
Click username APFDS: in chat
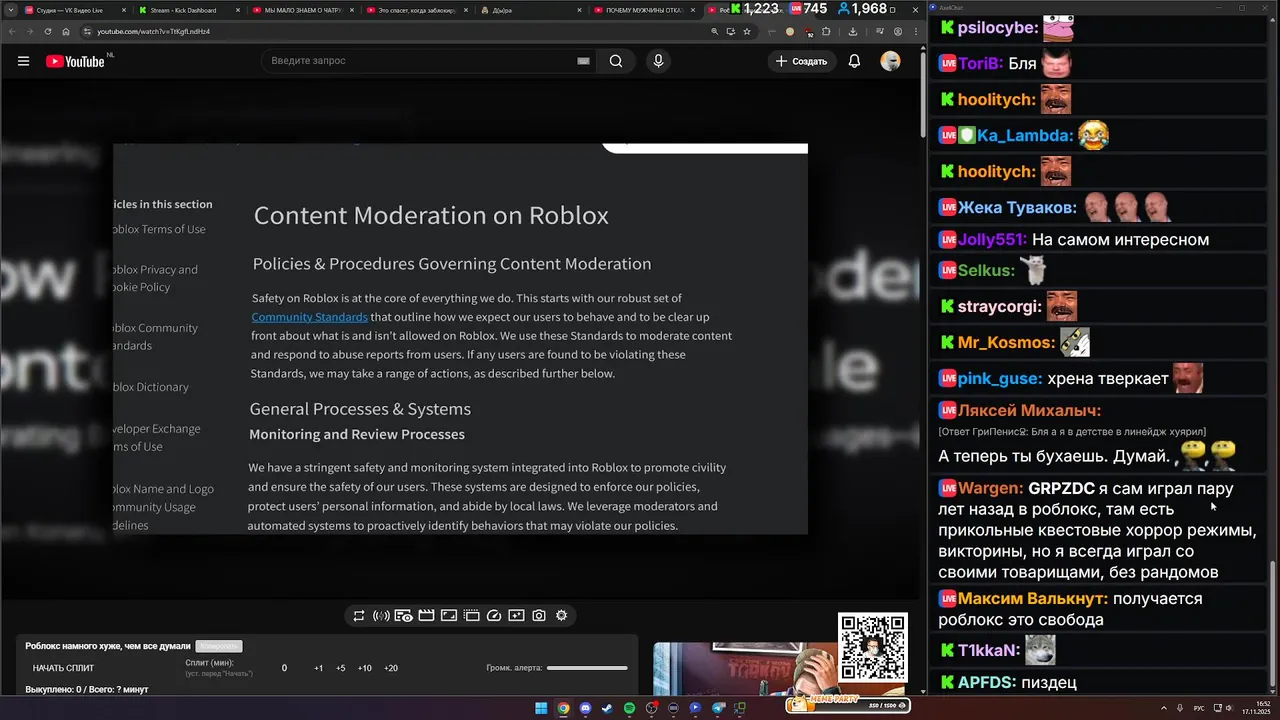pyautogui.click(x=987, y=682)
